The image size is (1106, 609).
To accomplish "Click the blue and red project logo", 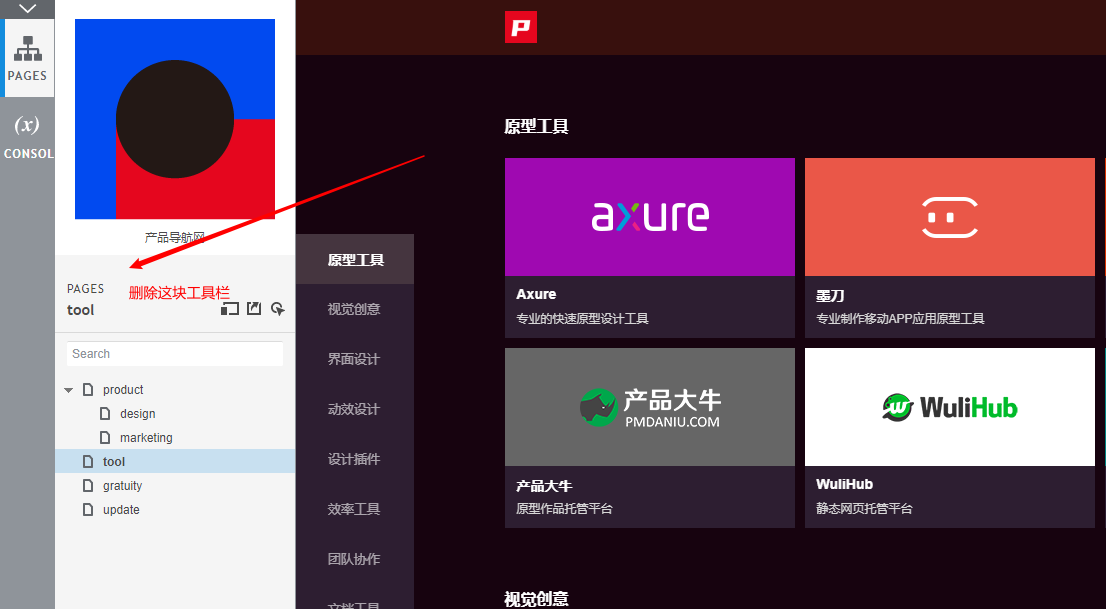I will (x=175, y=119).
